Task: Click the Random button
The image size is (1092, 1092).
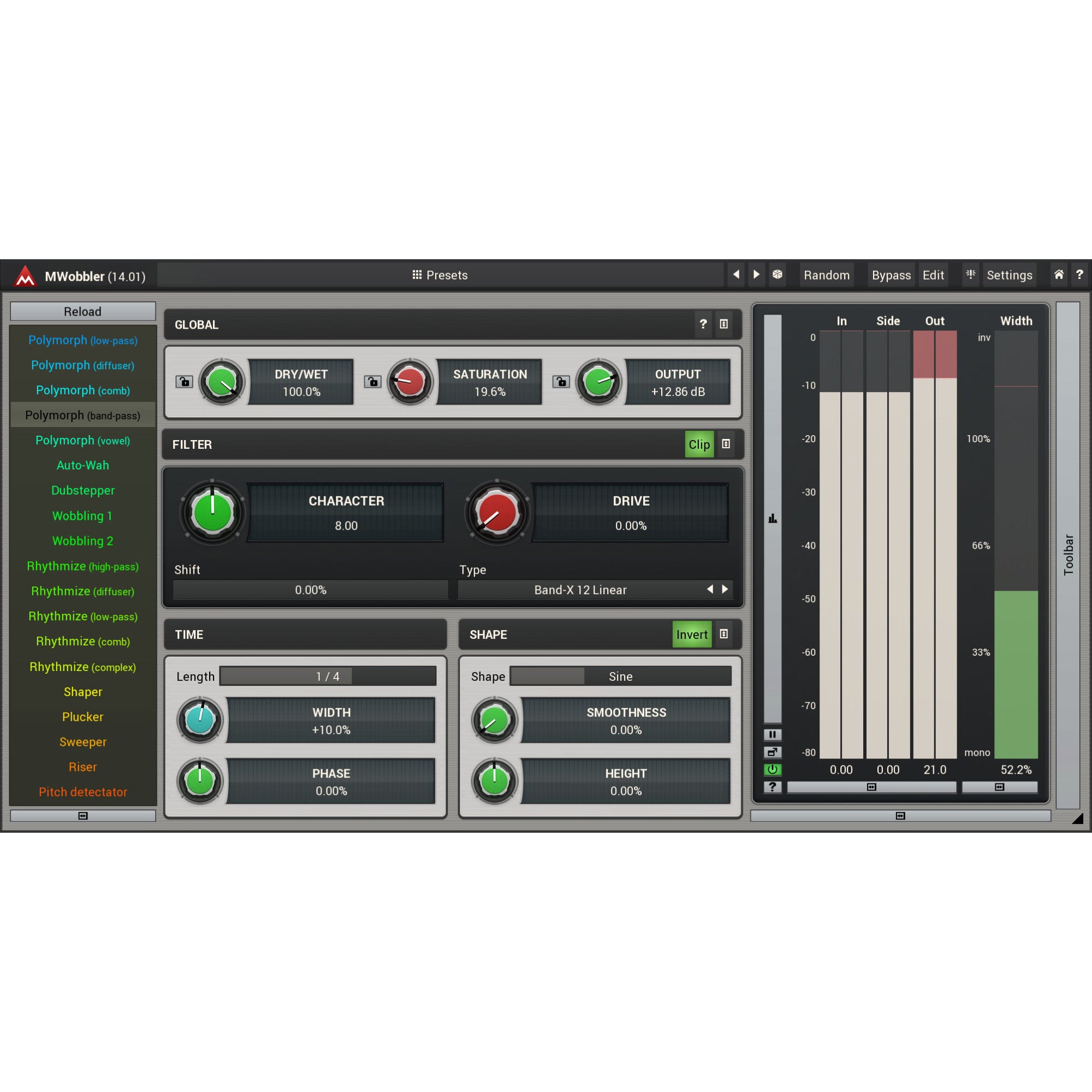Action: (826, 275)
